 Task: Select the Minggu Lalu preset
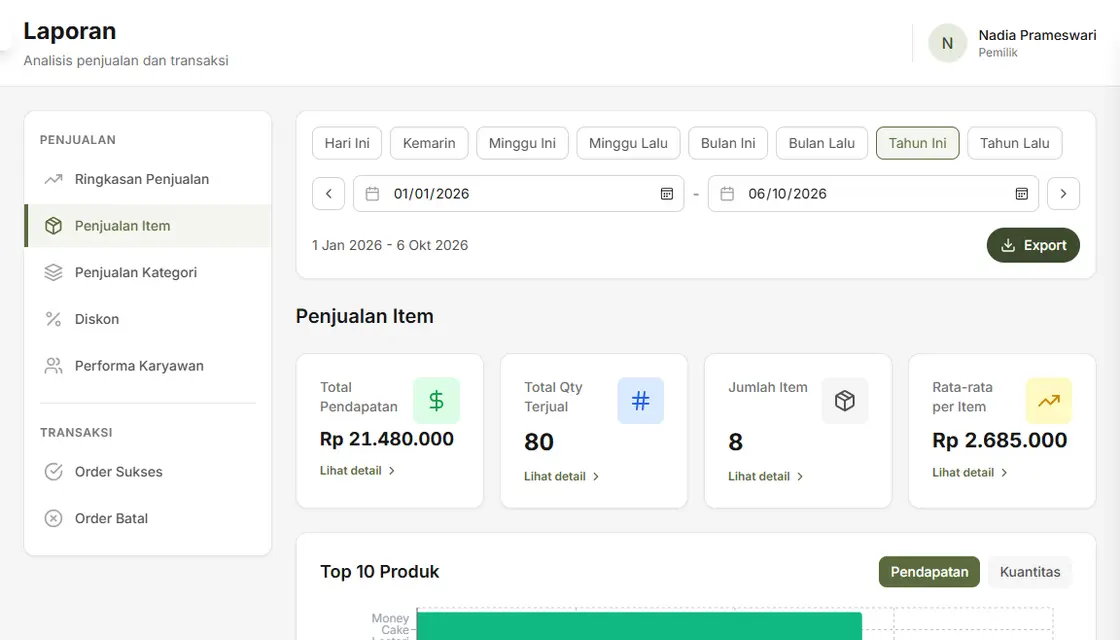click(x=628, y=143)
